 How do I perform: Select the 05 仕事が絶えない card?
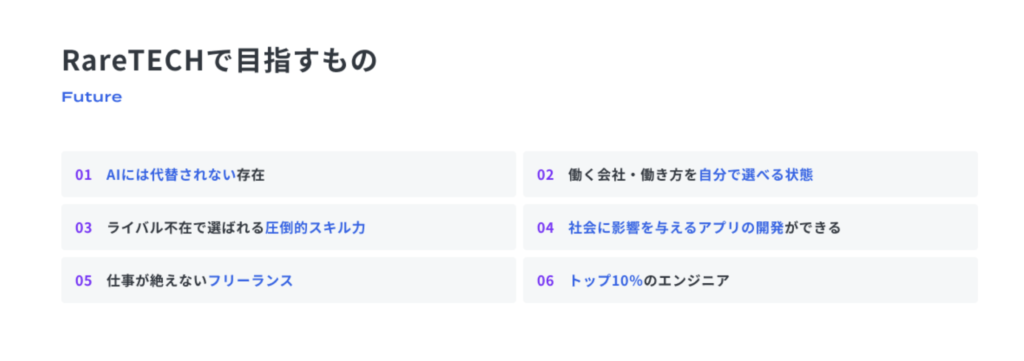(289, 280)
